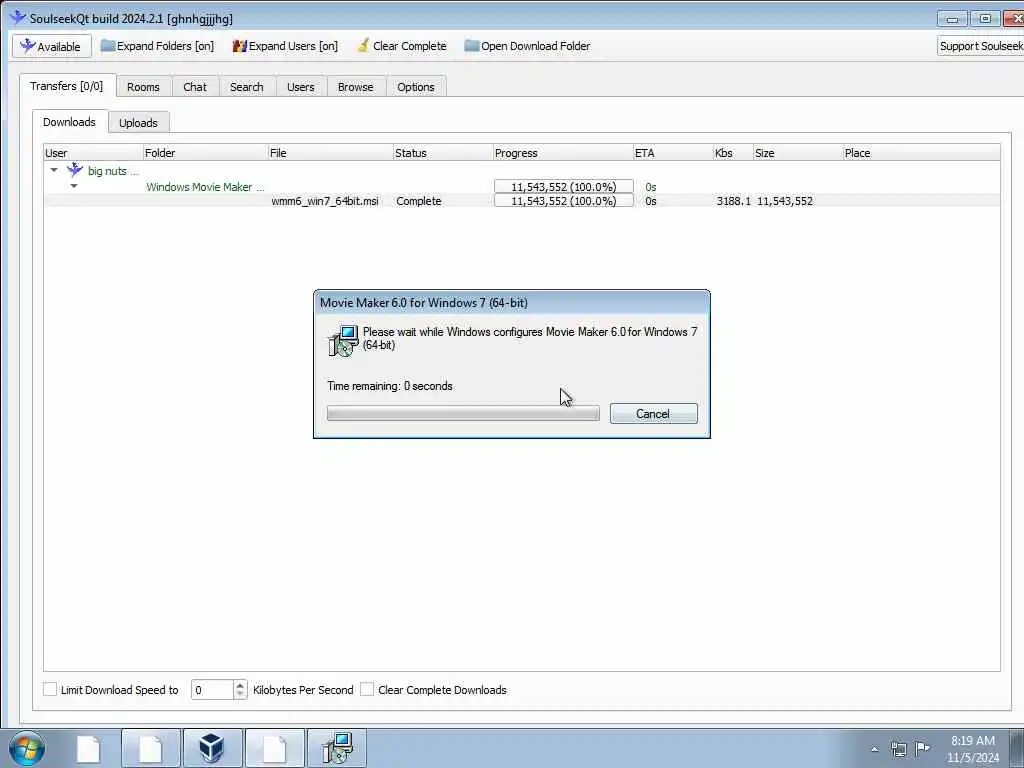This screenshot has height=768, width=1024.
Task: Sort by File column header
Action: click(330, 153)
